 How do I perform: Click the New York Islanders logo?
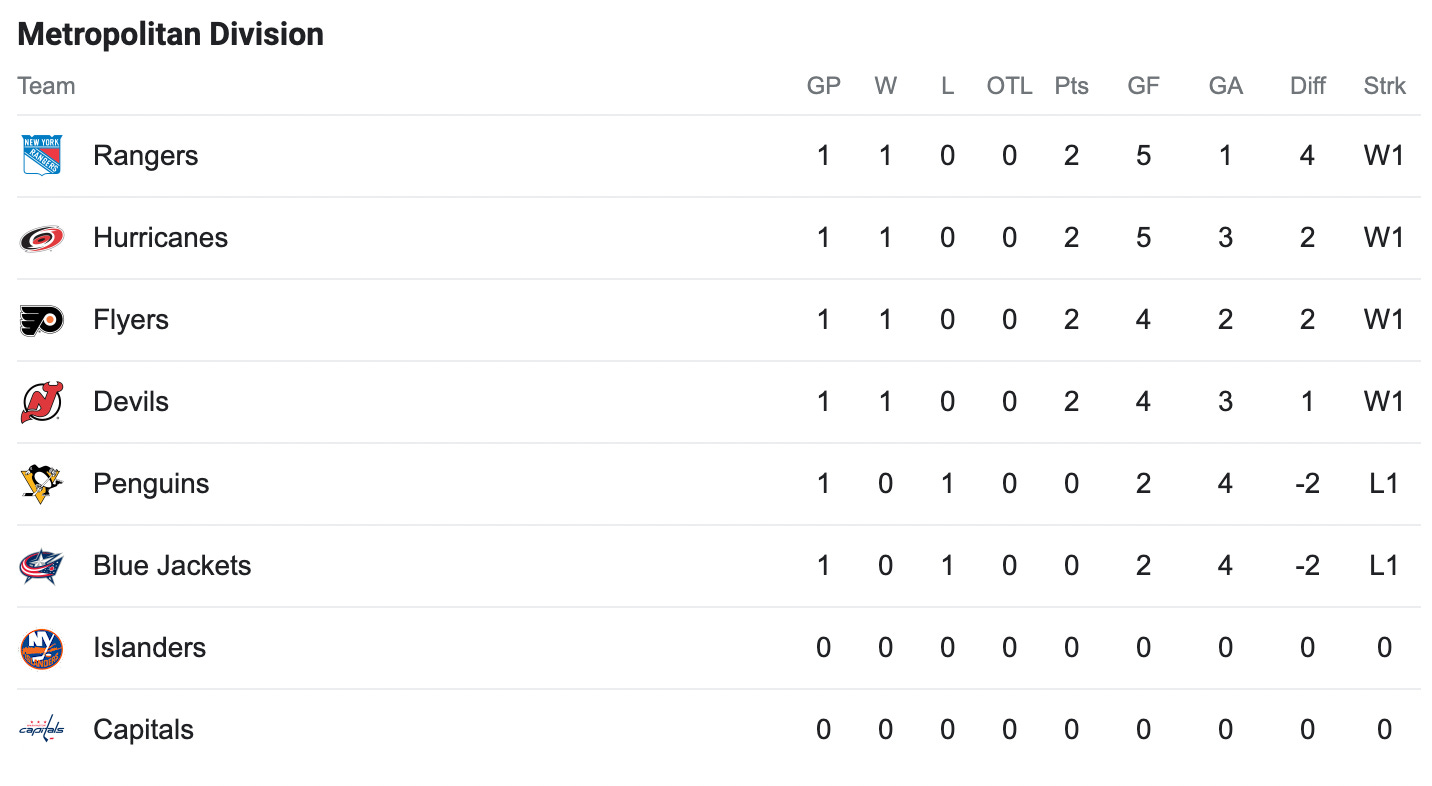(42, 648)
